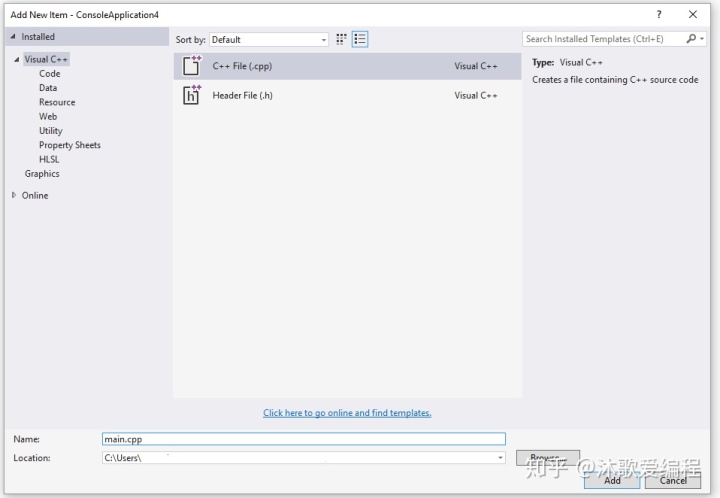
Task: Click the Add button
Action: (612, 480)
